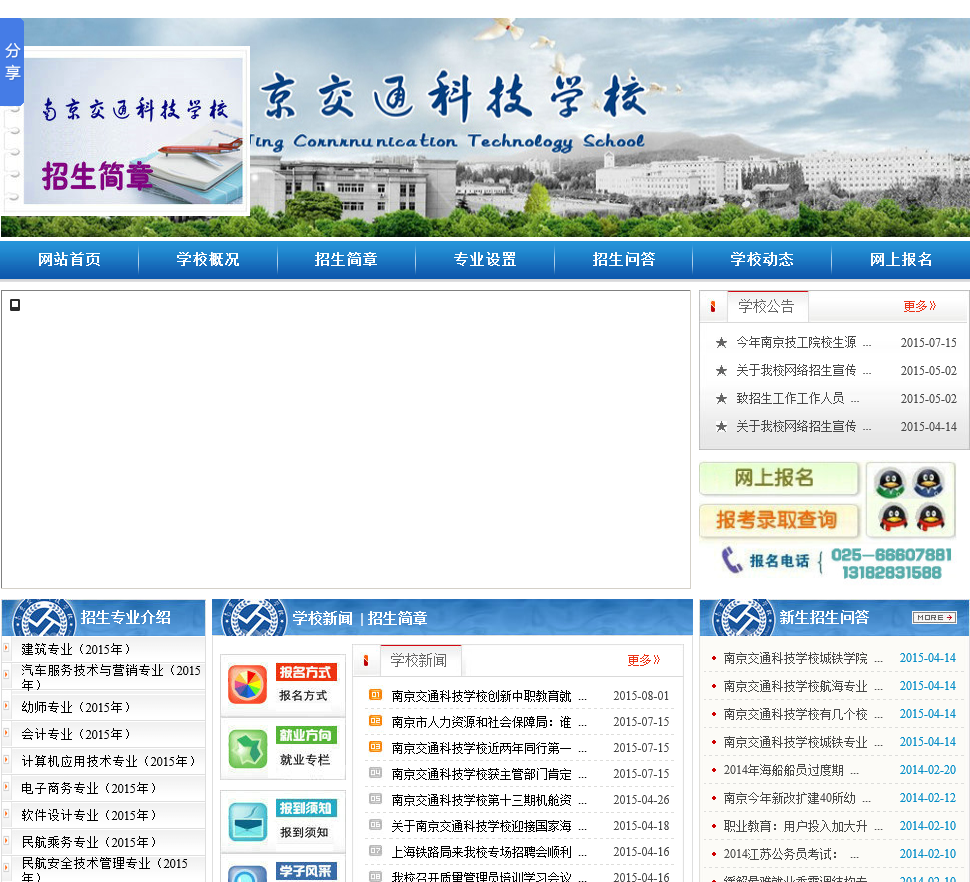Open the 就业专栏 link
The width and height of the screenshot is (970, 882).
[x=305, y=760]
